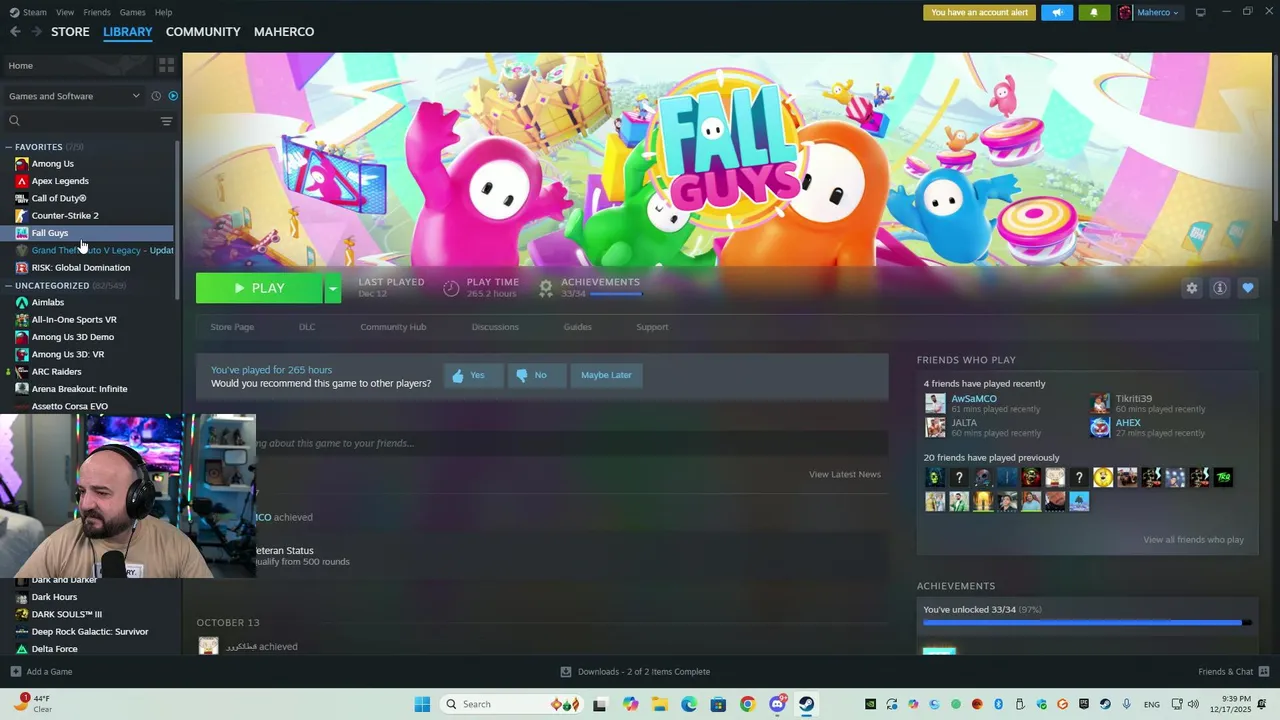Screen dimensions: 1280x720
Task: Vote No on recommending game
Action: click(x=536, y=375)
